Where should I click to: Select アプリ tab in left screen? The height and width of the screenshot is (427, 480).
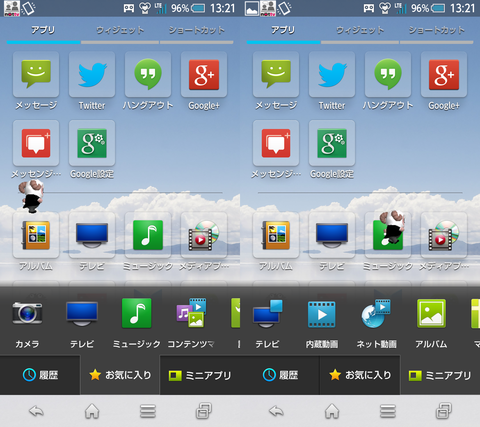(x=43, y=31)
